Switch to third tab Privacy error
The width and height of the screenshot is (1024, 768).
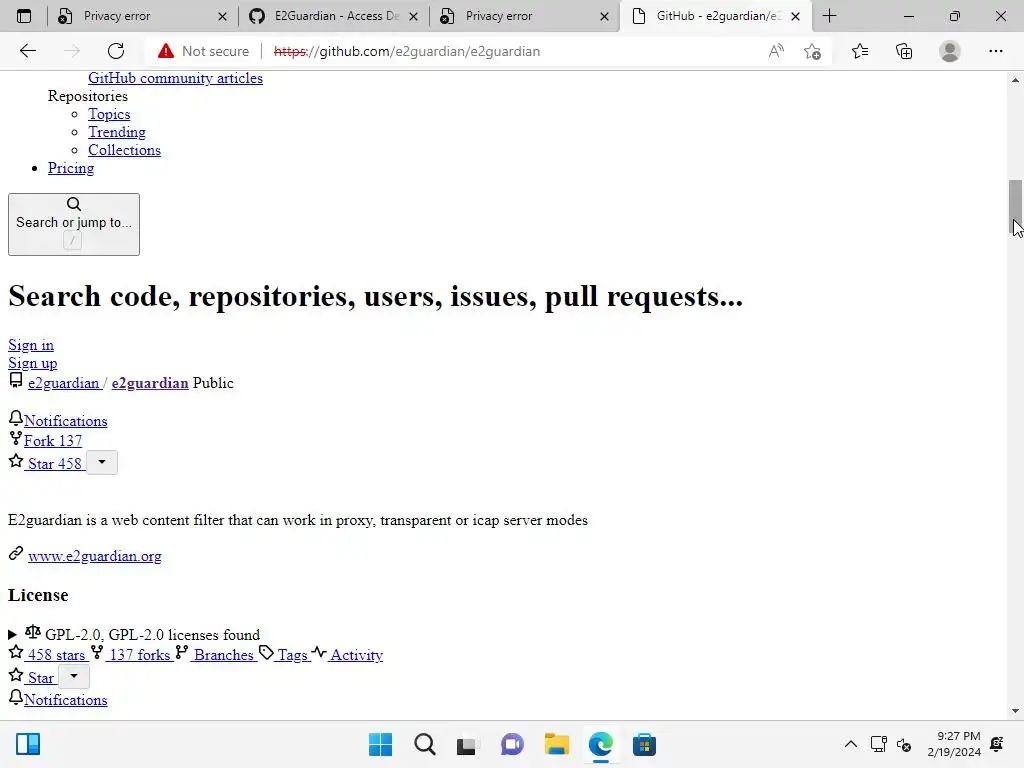[x=524, y=16]
